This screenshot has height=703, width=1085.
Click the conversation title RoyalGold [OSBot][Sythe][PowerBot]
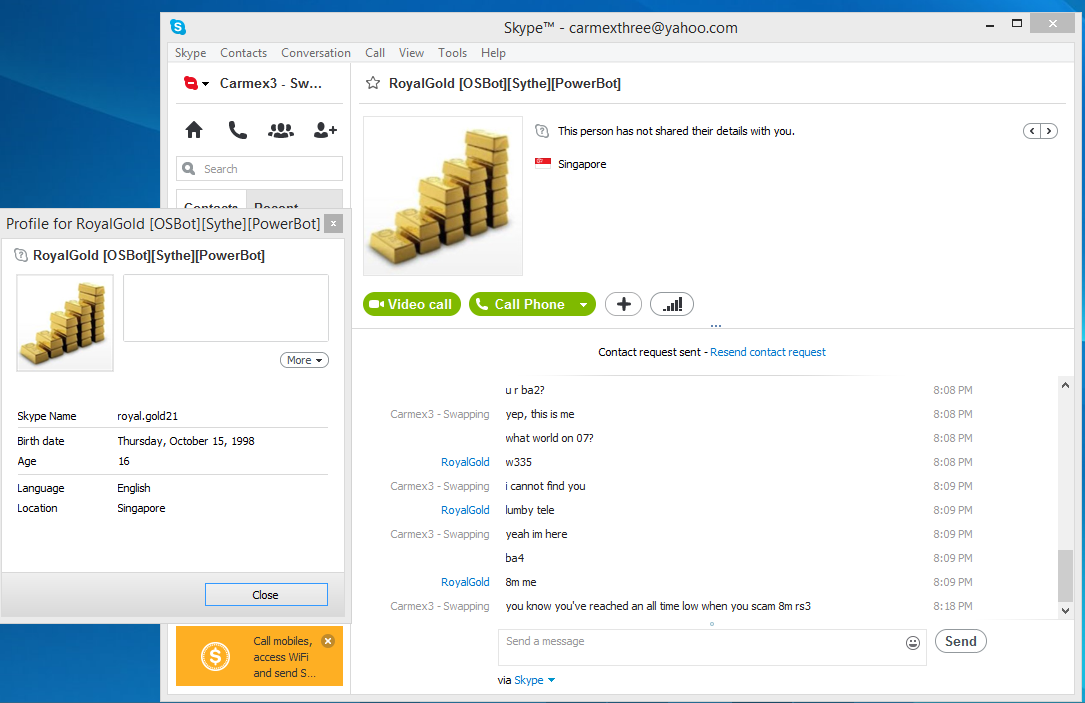click(504, 83)
